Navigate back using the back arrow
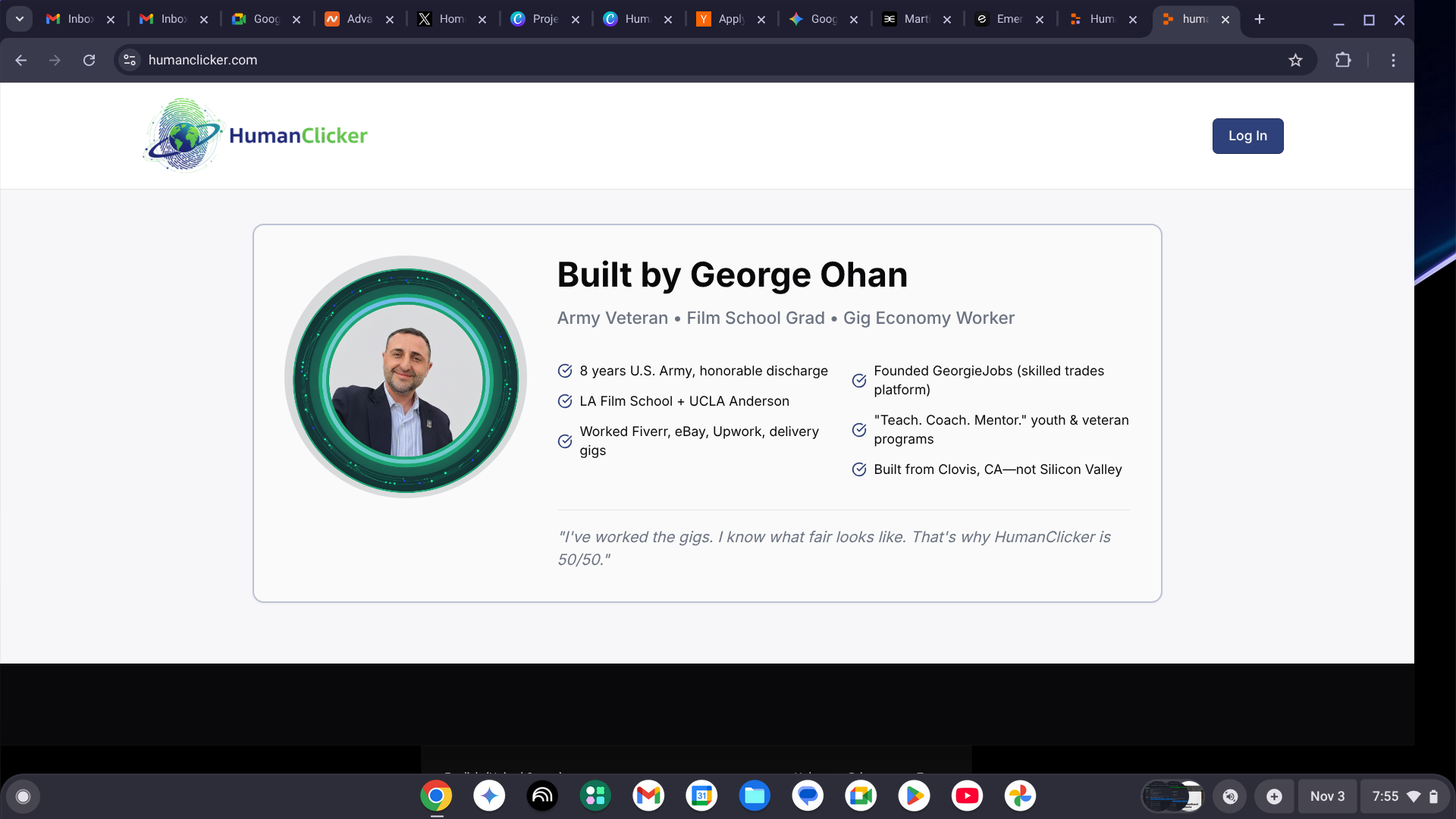The height and width of the screenshot is (819, 1456). tap(20, 60)
